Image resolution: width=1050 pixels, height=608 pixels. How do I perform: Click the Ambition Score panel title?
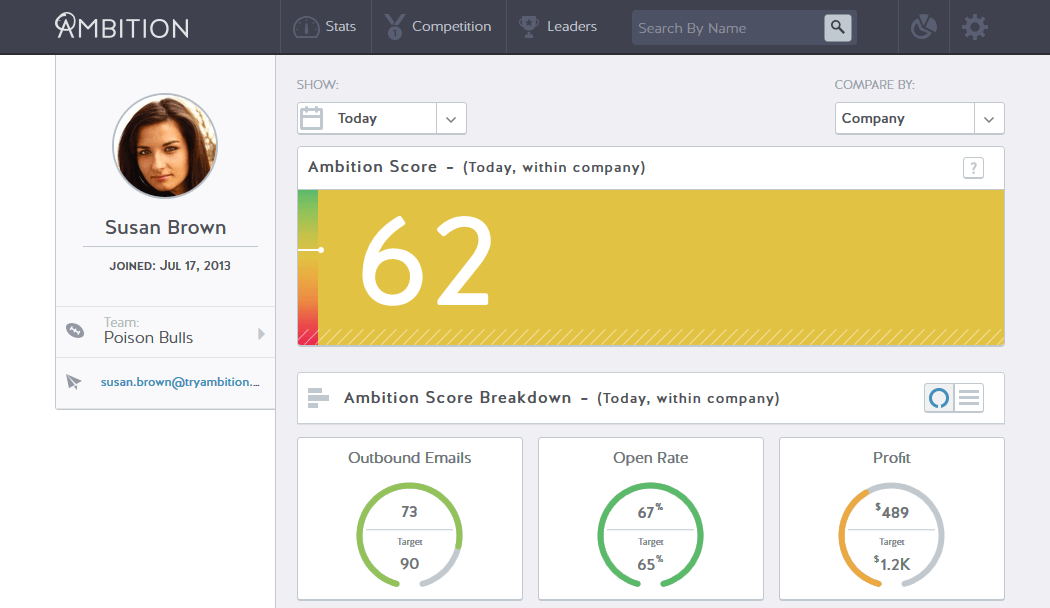tap(477, 167)
